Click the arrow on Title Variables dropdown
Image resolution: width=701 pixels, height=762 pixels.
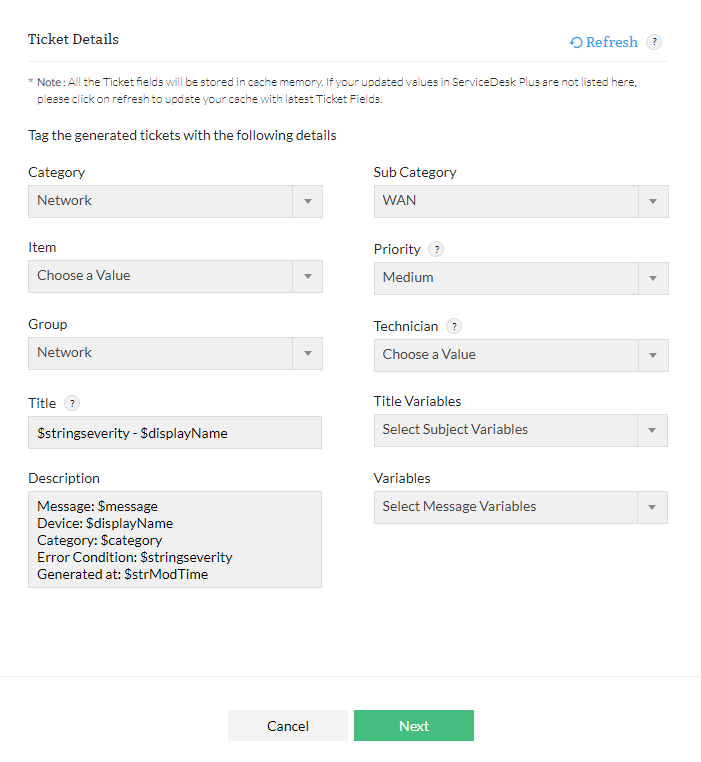click(653, 430)
